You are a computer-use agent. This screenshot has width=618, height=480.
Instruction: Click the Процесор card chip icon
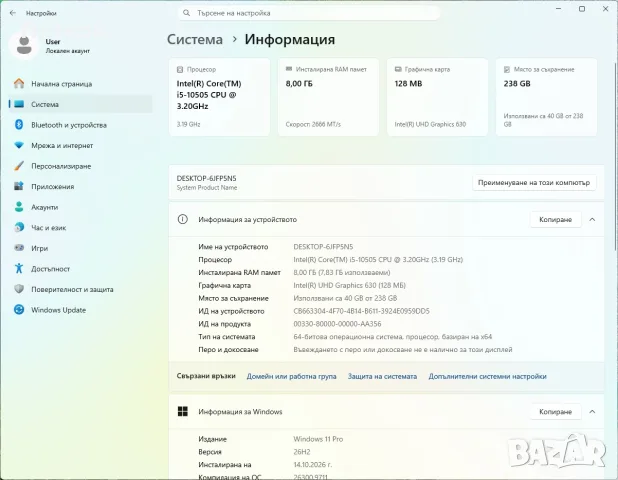coord(180,69)
